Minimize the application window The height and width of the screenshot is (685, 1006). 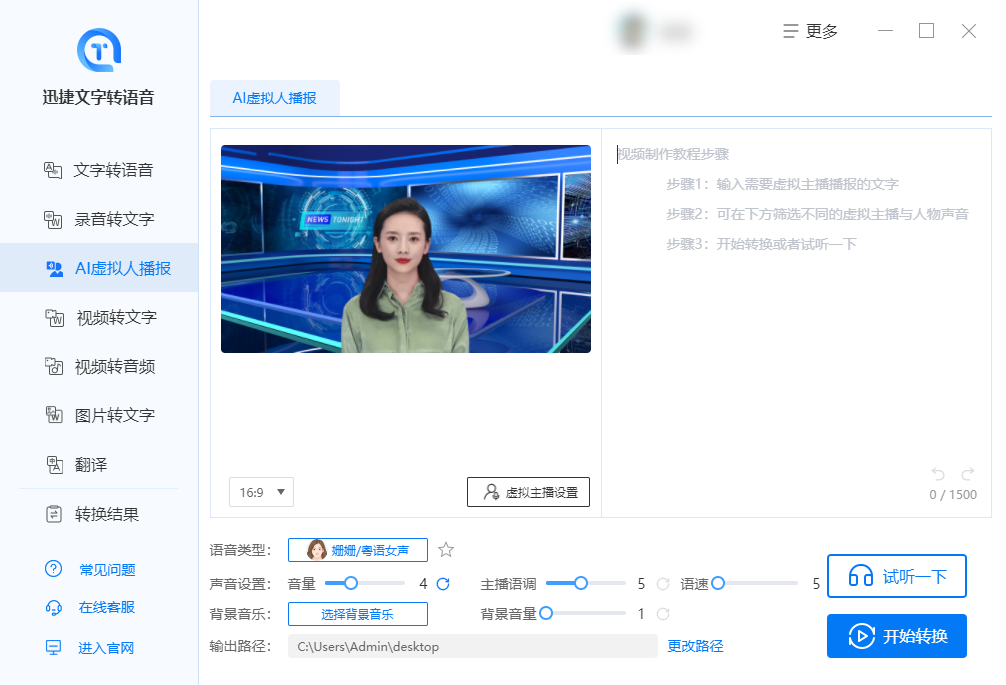point(885,31)
